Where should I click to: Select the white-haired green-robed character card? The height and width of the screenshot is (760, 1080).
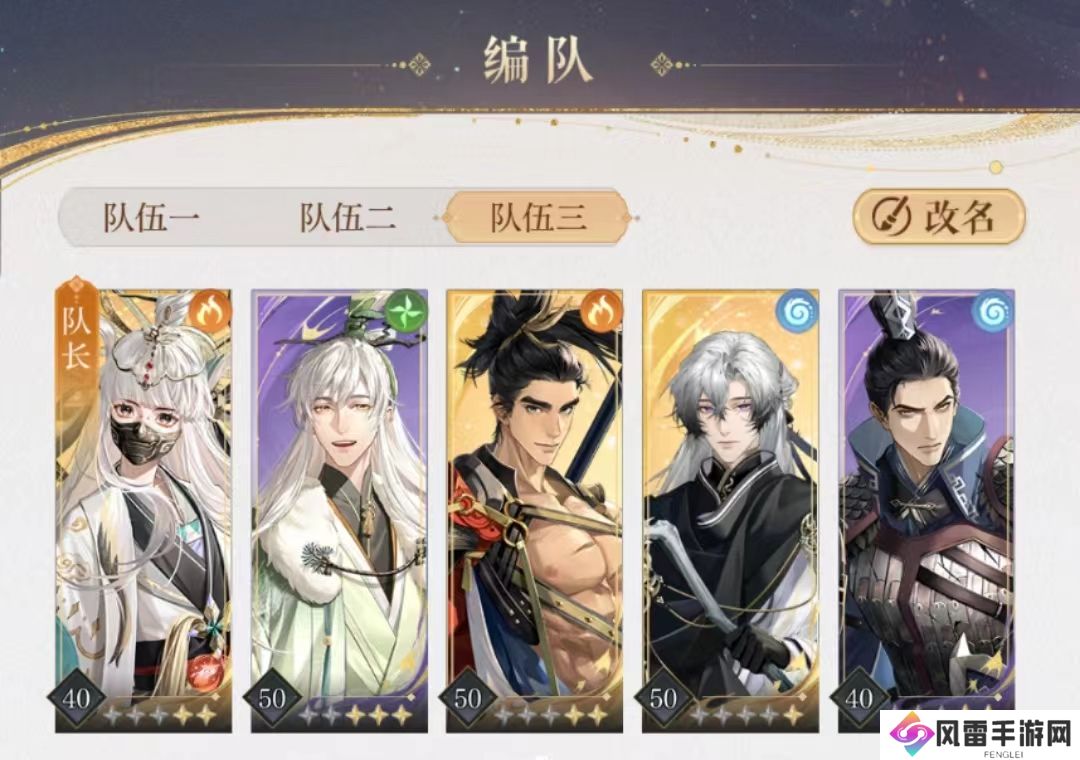click(x=339, y=511)
